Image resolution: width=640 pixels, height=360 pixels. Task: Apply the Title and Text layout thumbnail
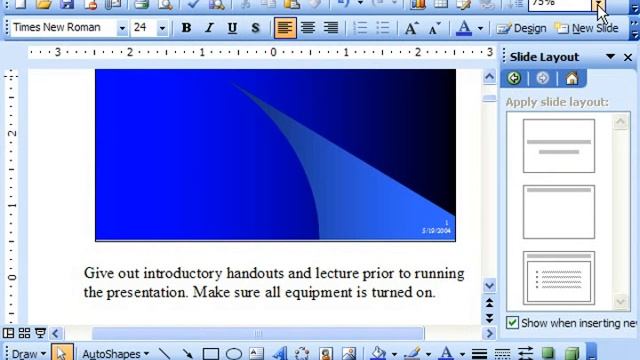click(x=559, y=278)
